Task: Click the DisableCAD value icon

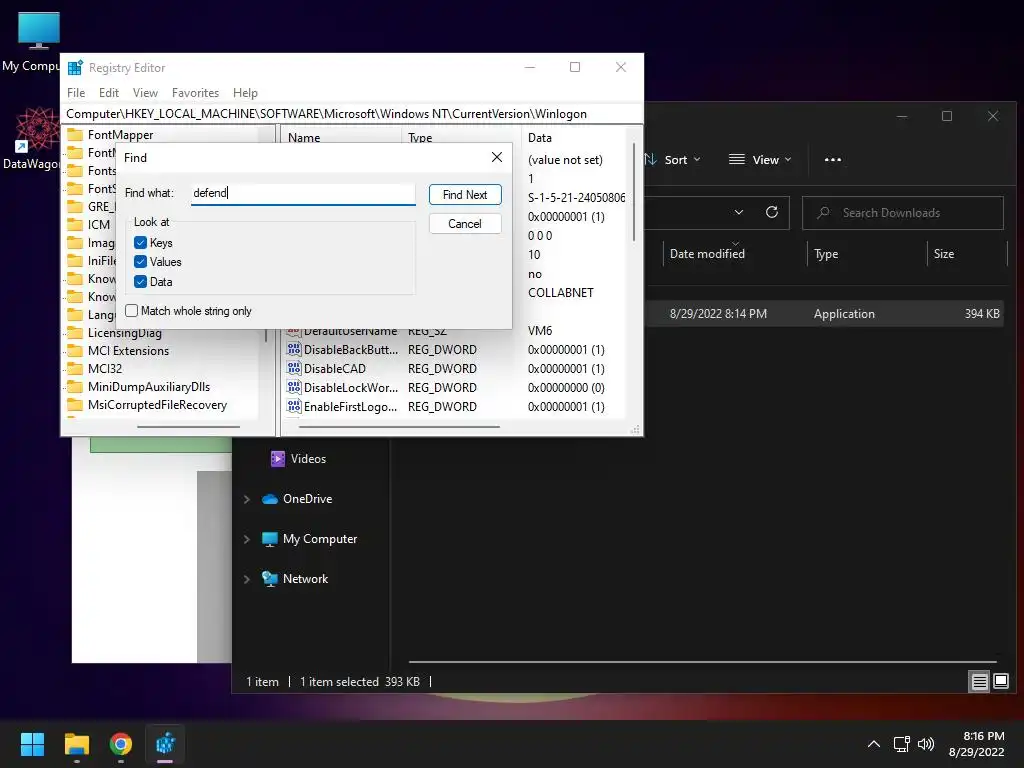Action: coord(294,368)
